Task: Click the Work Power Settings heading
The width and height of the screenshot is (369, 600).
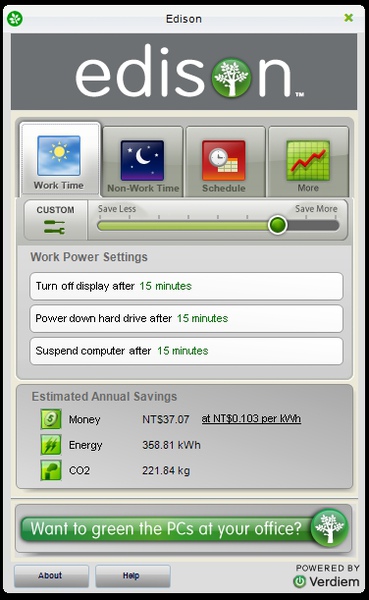Action: pyautogui.click(x=89, y=257)
